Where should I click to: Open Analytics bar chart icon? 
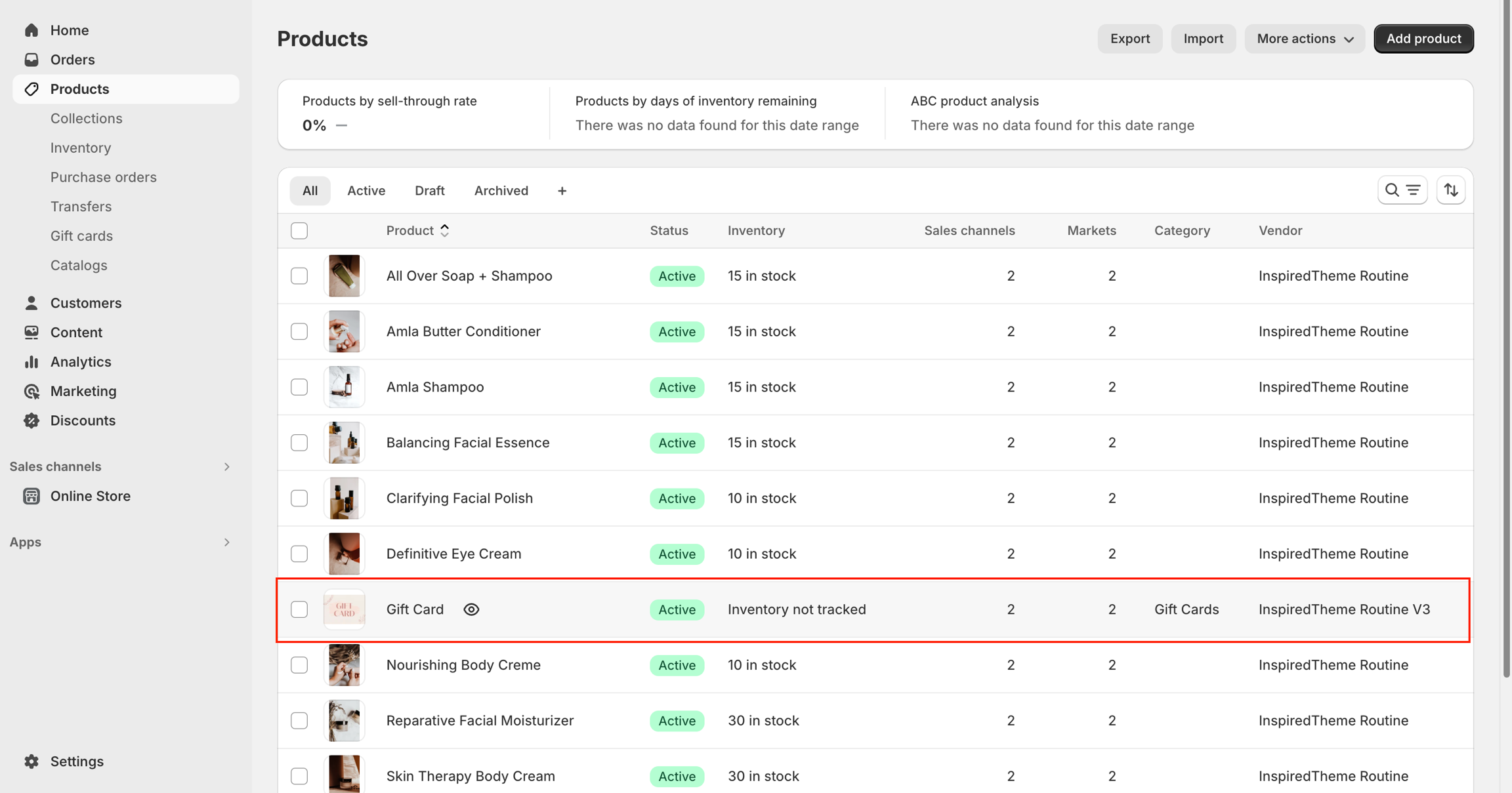click(x=31, y=361)
